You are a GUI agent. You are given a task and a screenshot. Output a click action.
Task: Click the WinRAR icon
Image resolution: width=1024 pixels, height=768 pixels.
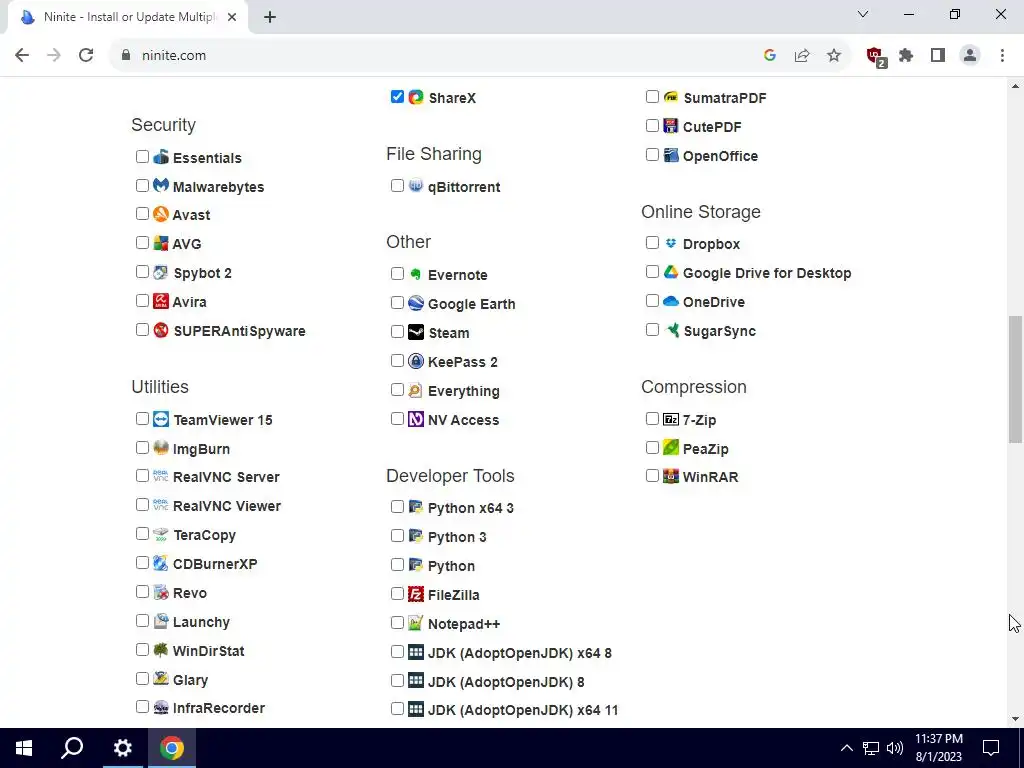(x=671, y=476)
